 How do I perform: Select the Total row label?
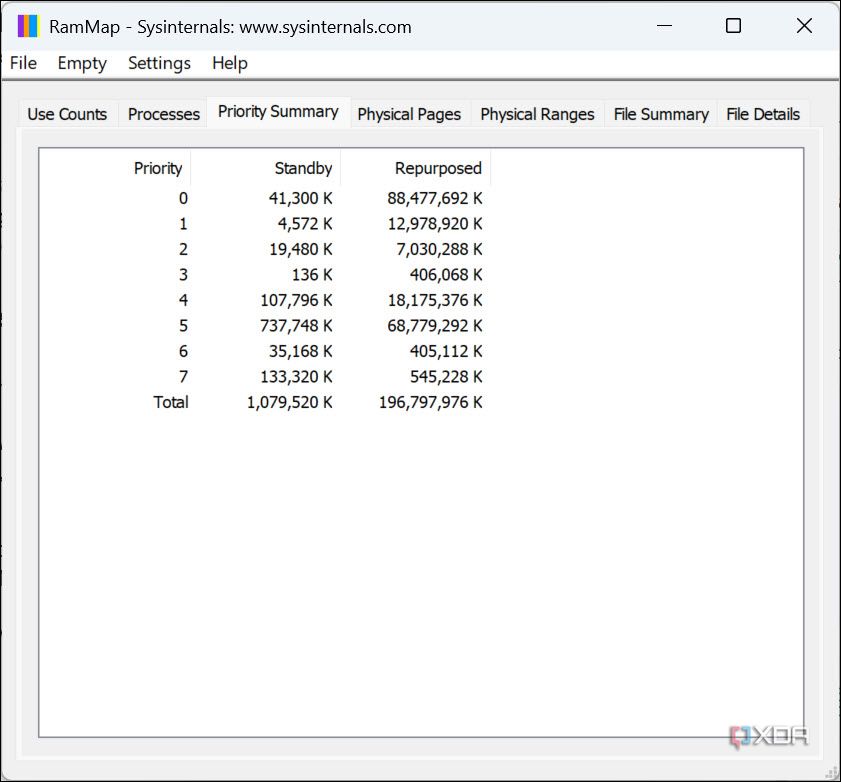click(x=171, y=402)
